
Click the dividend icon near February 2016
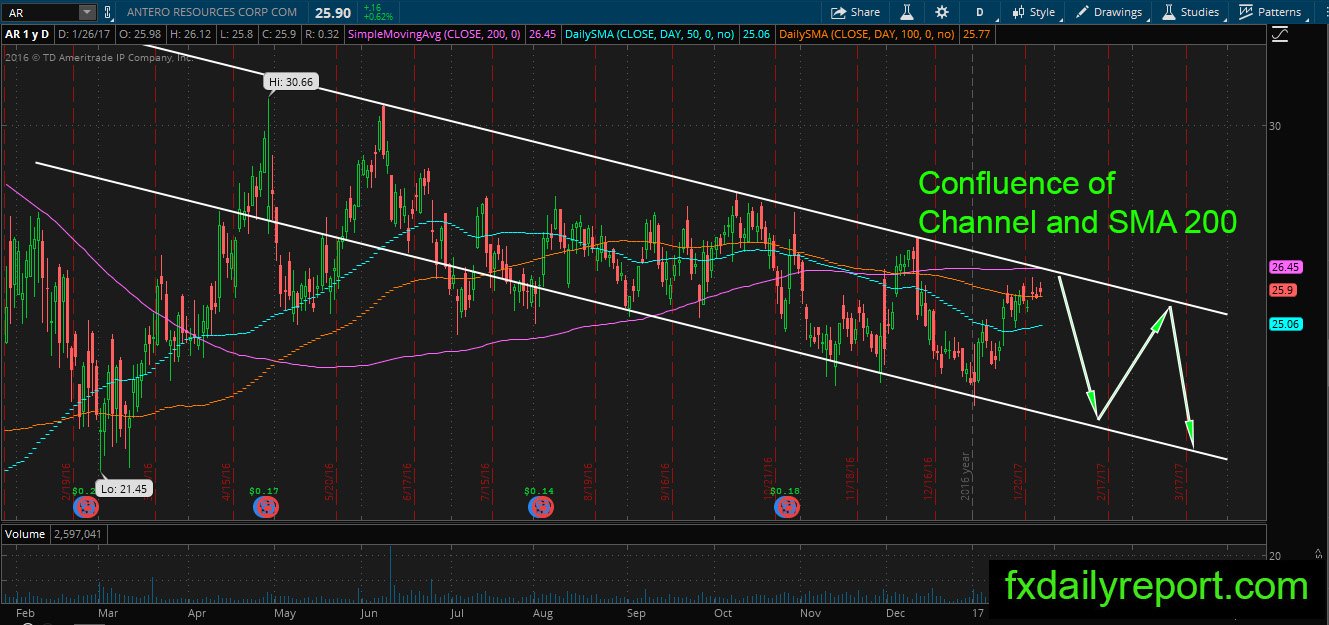point(87,506)
